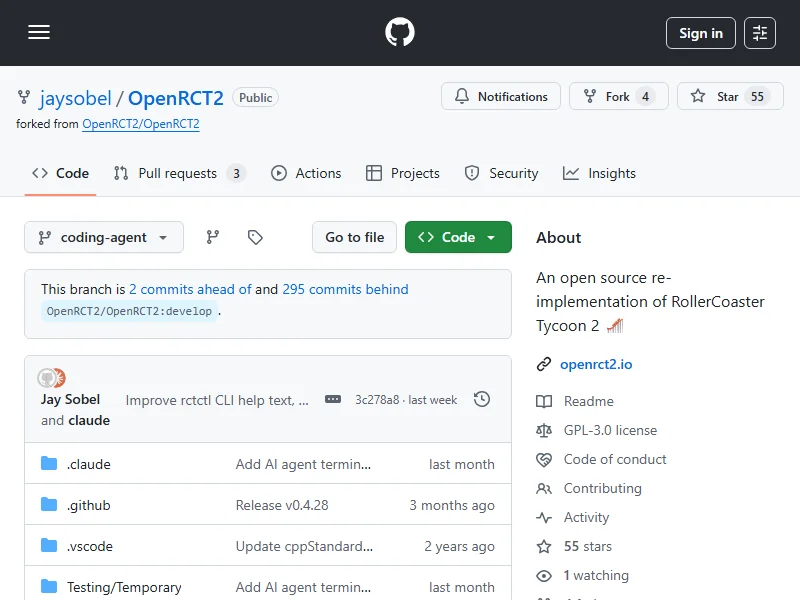
Task: Click the Sign in button
Action: [700, 33]
